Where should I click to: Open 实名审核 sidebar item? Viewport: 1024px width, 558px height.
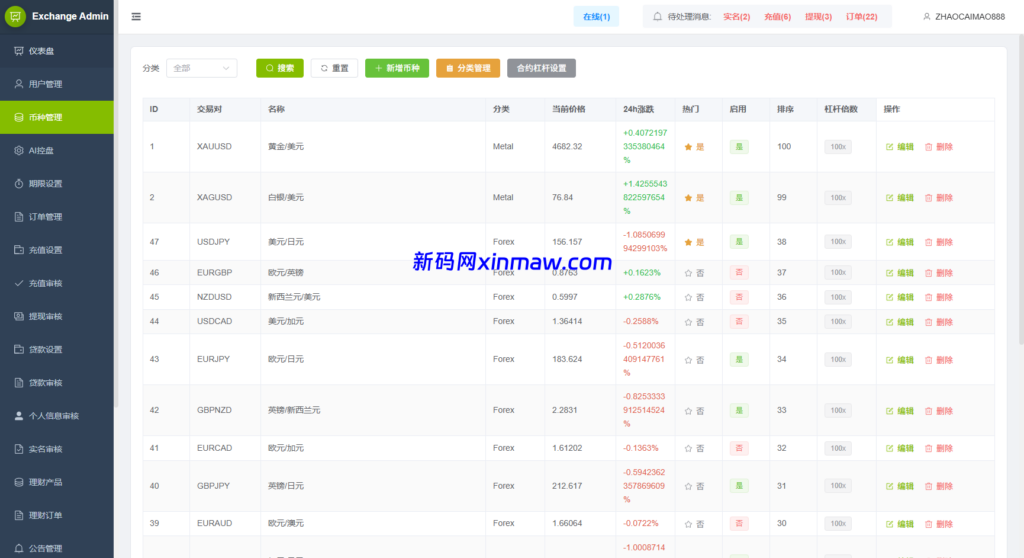pyautogui.click(x=57, y=449)
